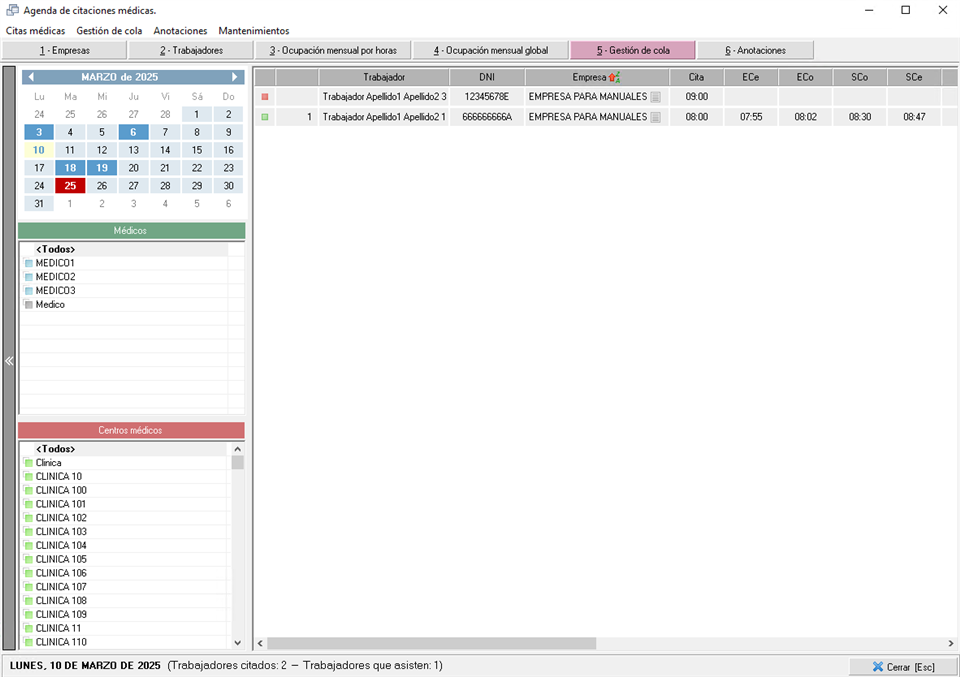The width and height of the screenshot is (960, 677).
Task: Toggle the MEDICO1 color box
Action: [x=29, y=263]
